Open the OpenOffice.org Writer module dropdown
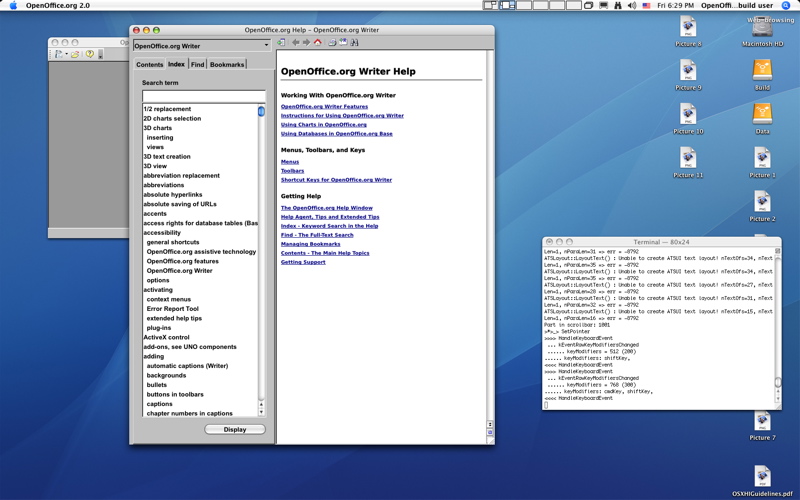 tap(202, 45)
